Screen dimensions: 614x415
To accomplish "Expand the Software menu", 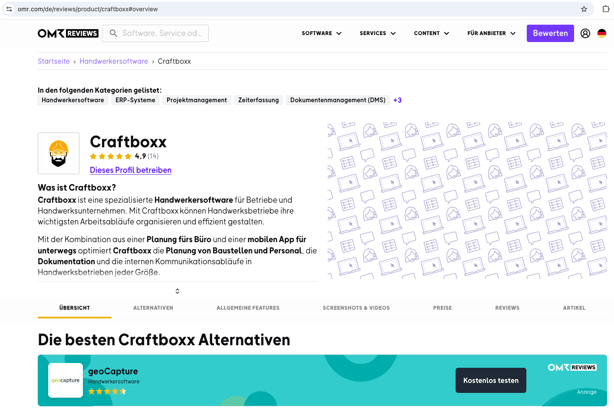I will (321, 33).
